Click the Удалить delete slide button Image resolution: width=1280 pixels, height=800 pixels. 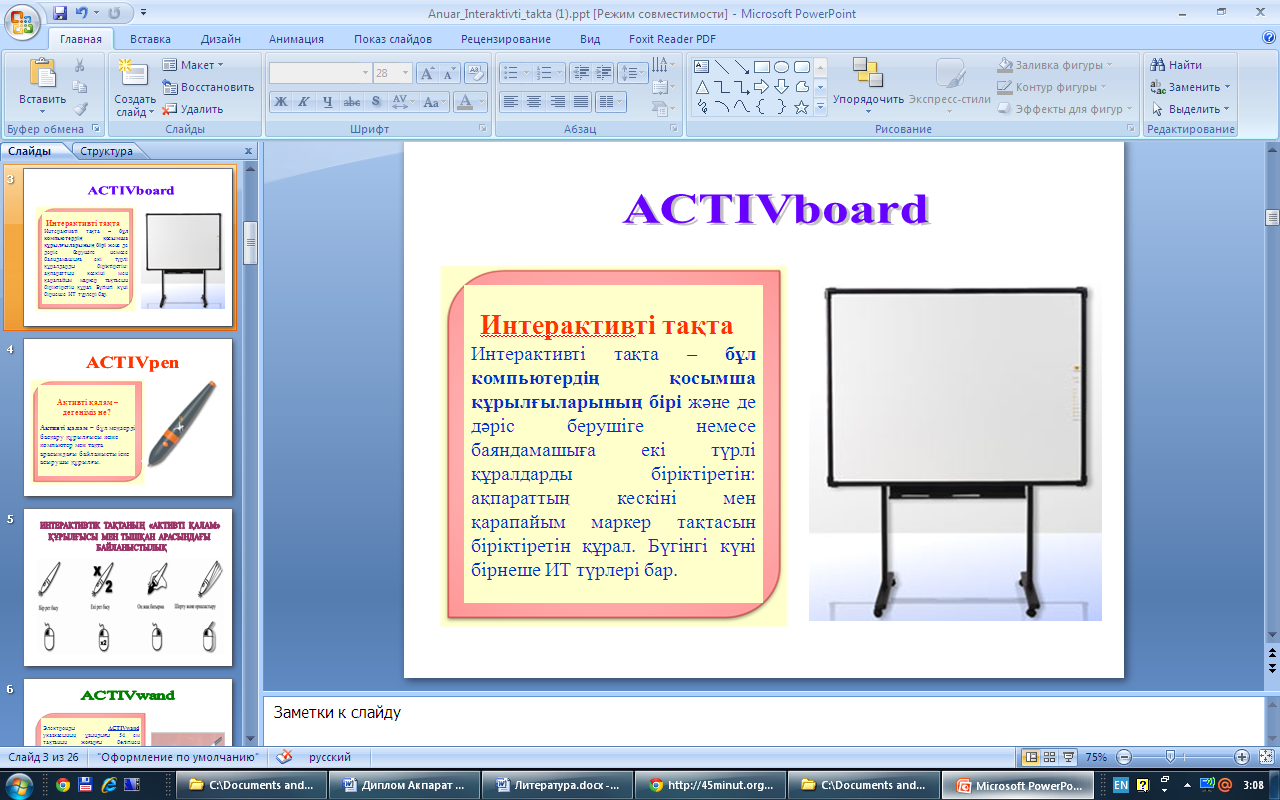click(x=193, y=109)
